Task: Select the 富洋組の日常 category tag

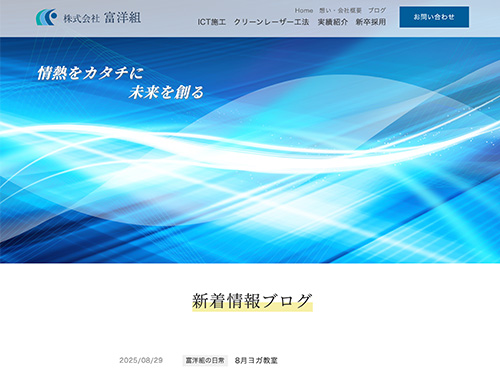Action: point(205,360)
